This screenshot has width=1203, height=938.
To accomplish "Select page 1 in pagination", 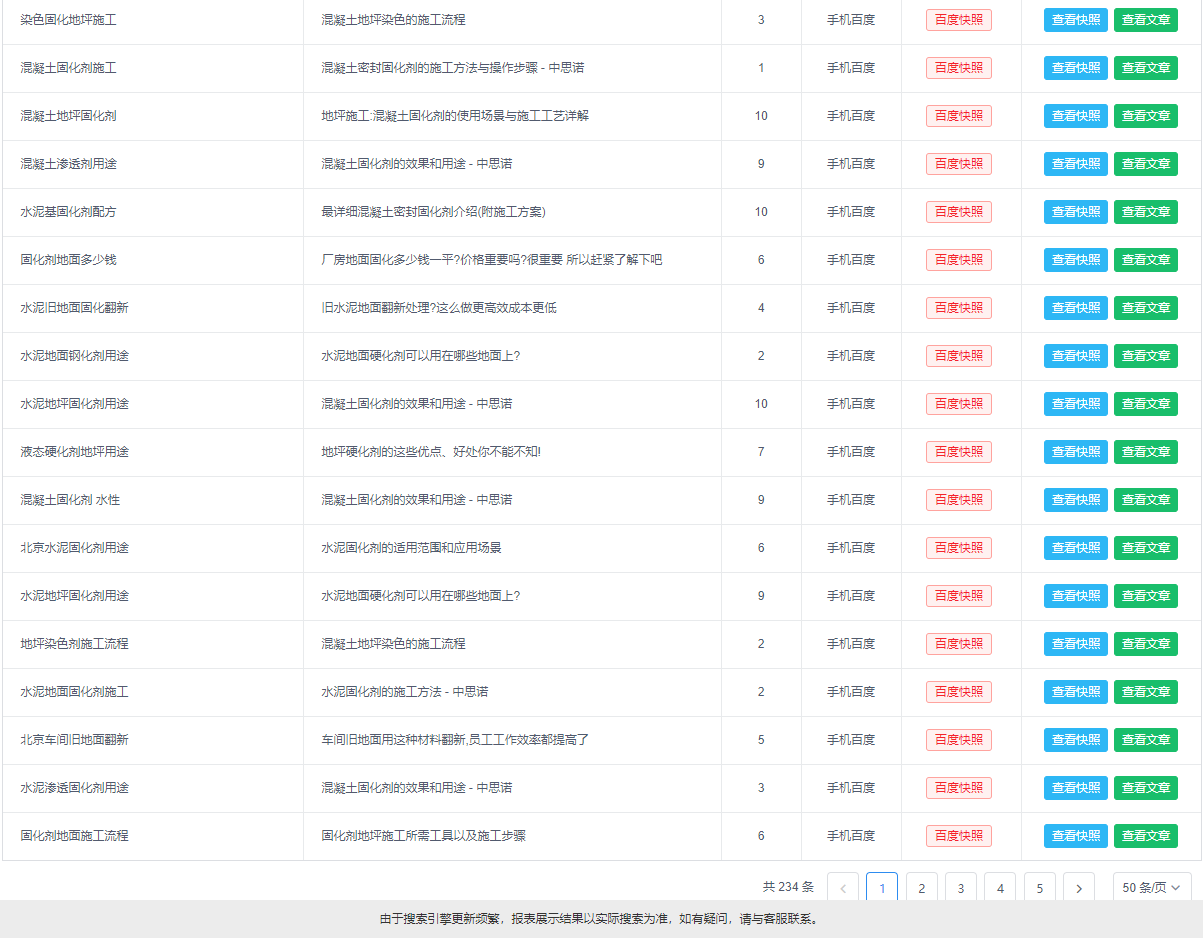I will click(x=882, y=888).
